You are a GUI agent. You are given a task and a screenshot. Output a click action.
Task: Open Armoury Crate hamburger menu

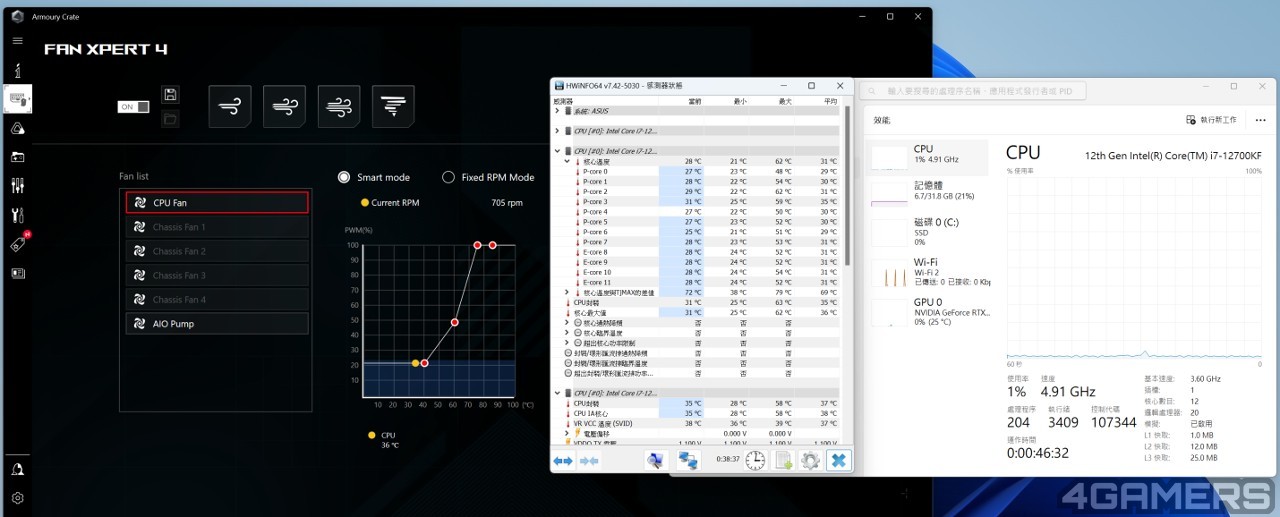pos(17,41)
